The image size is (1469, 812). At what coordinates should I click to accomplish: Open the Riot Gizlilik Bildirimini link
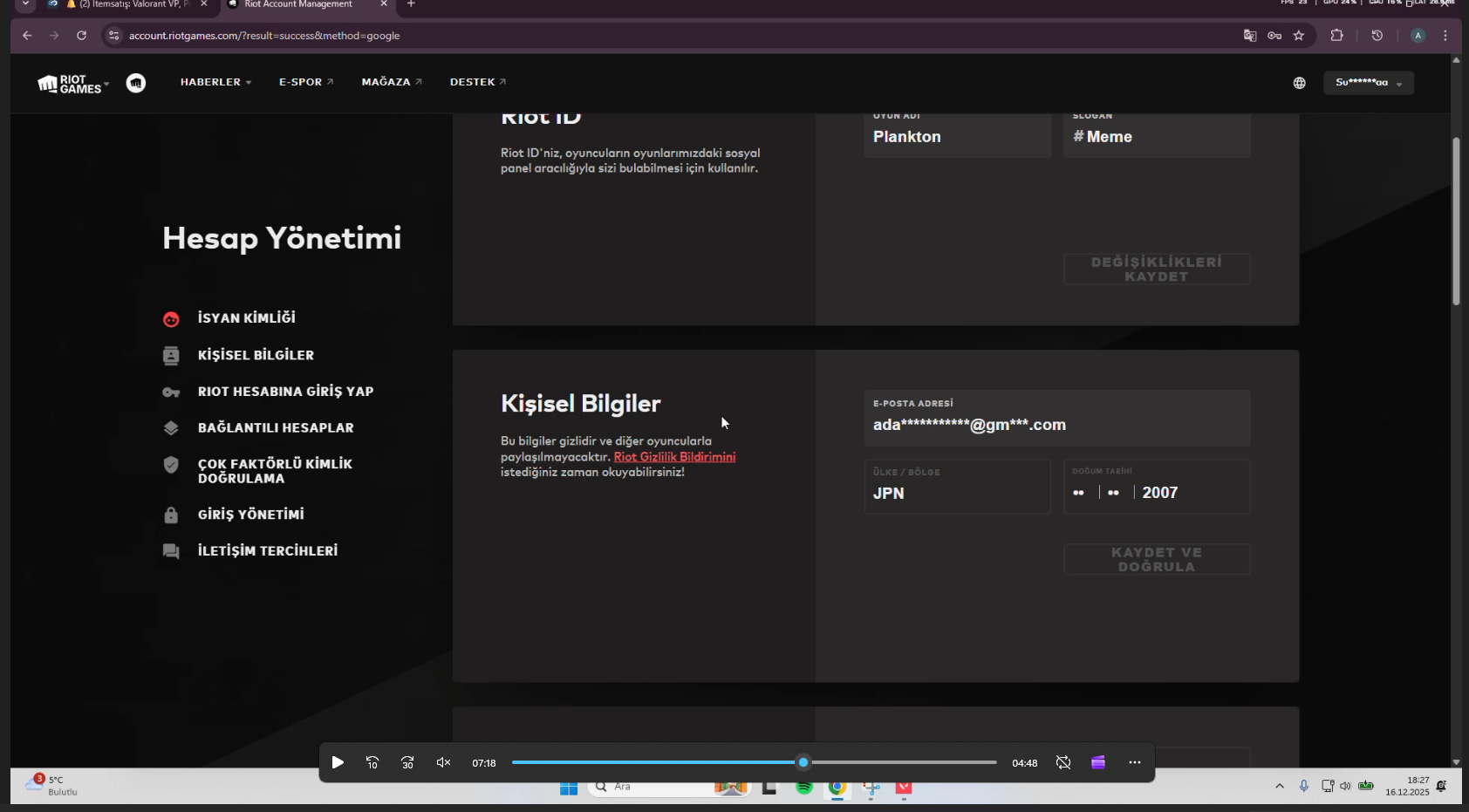coord(674,457)
